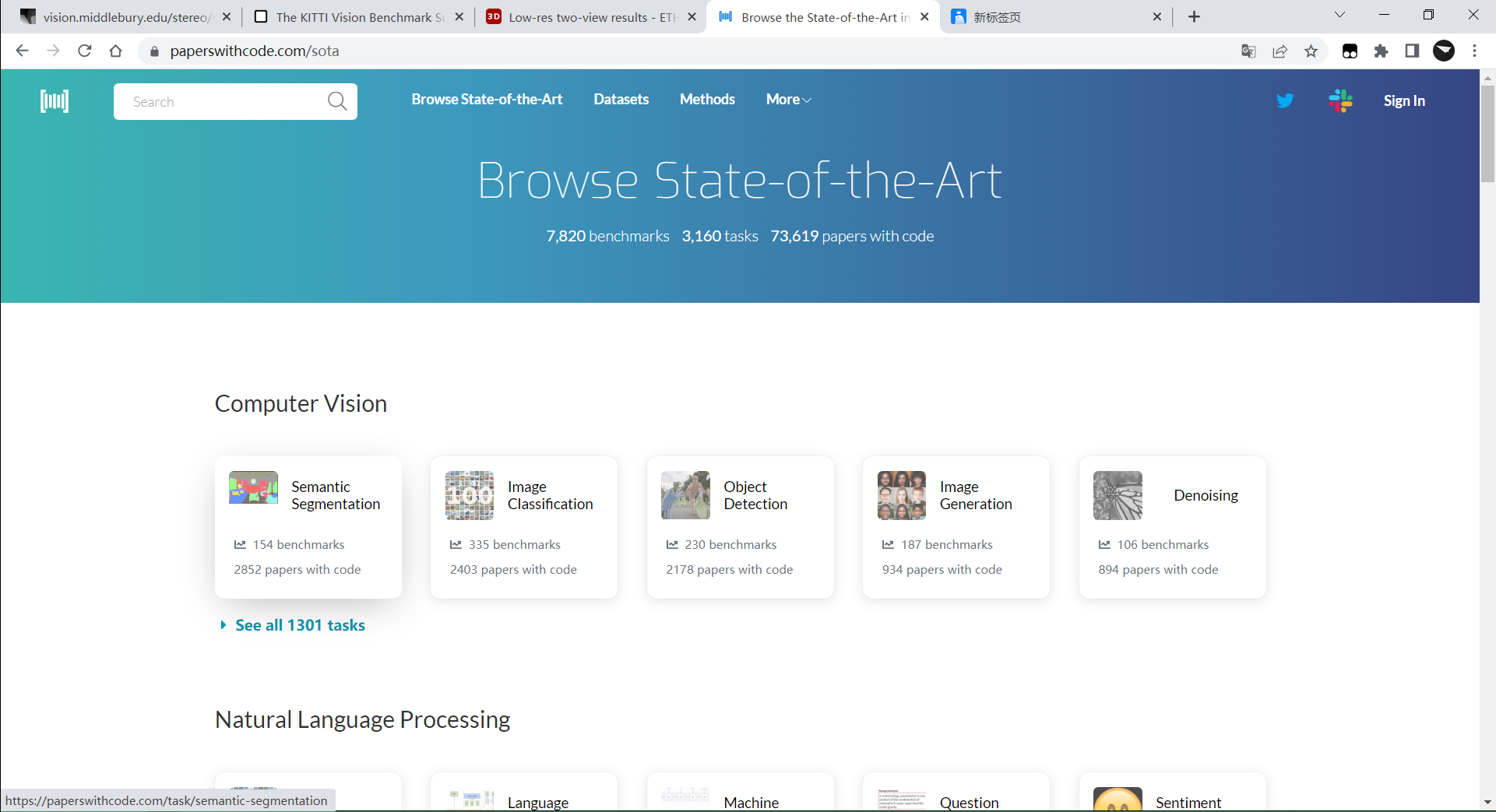Open the Chrome profile avatar
1496x812 pixels.
tap(1444, 51)
